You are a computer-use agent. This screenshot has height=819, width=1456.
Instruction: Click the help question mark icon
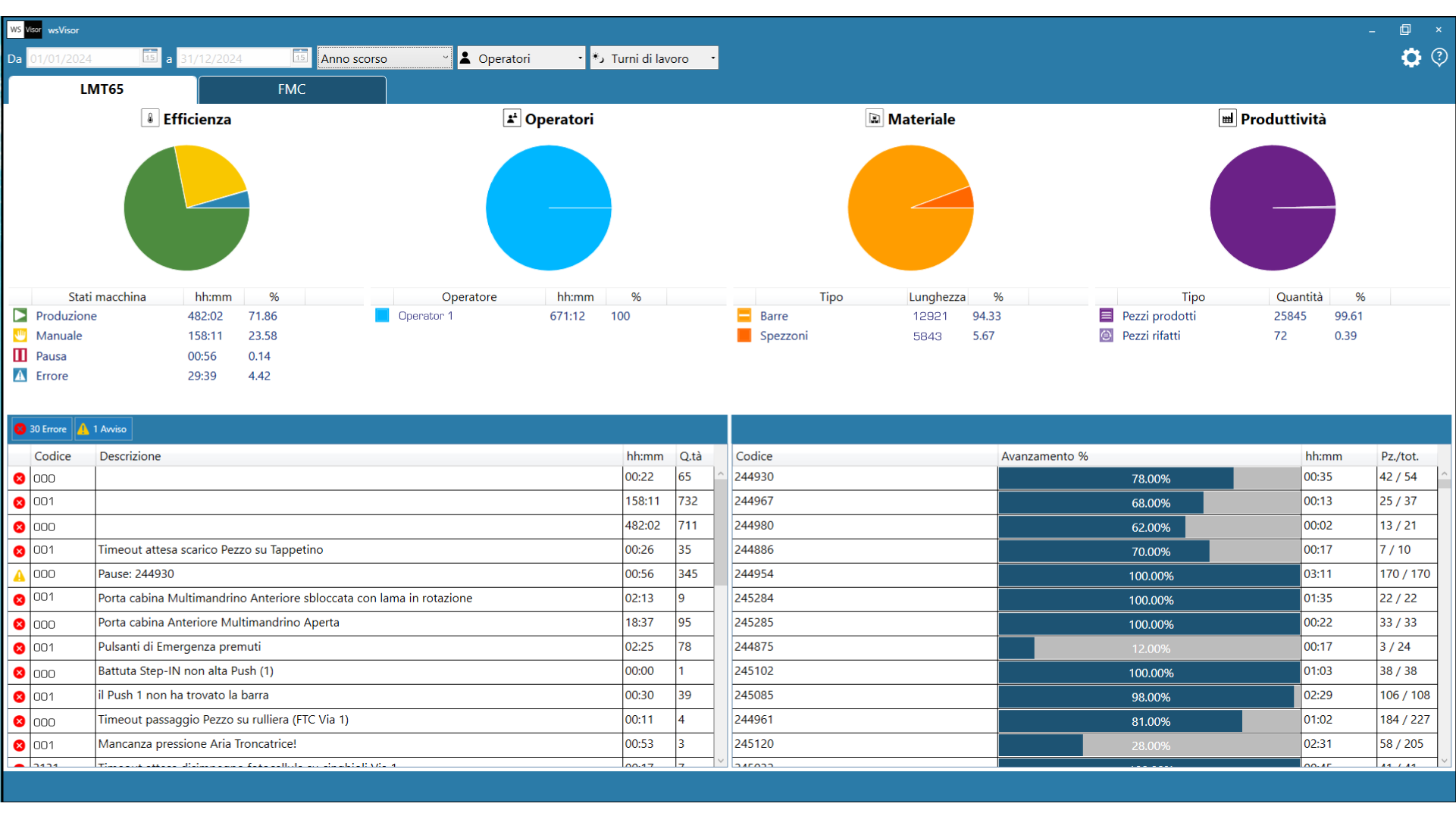(1439, 58)
